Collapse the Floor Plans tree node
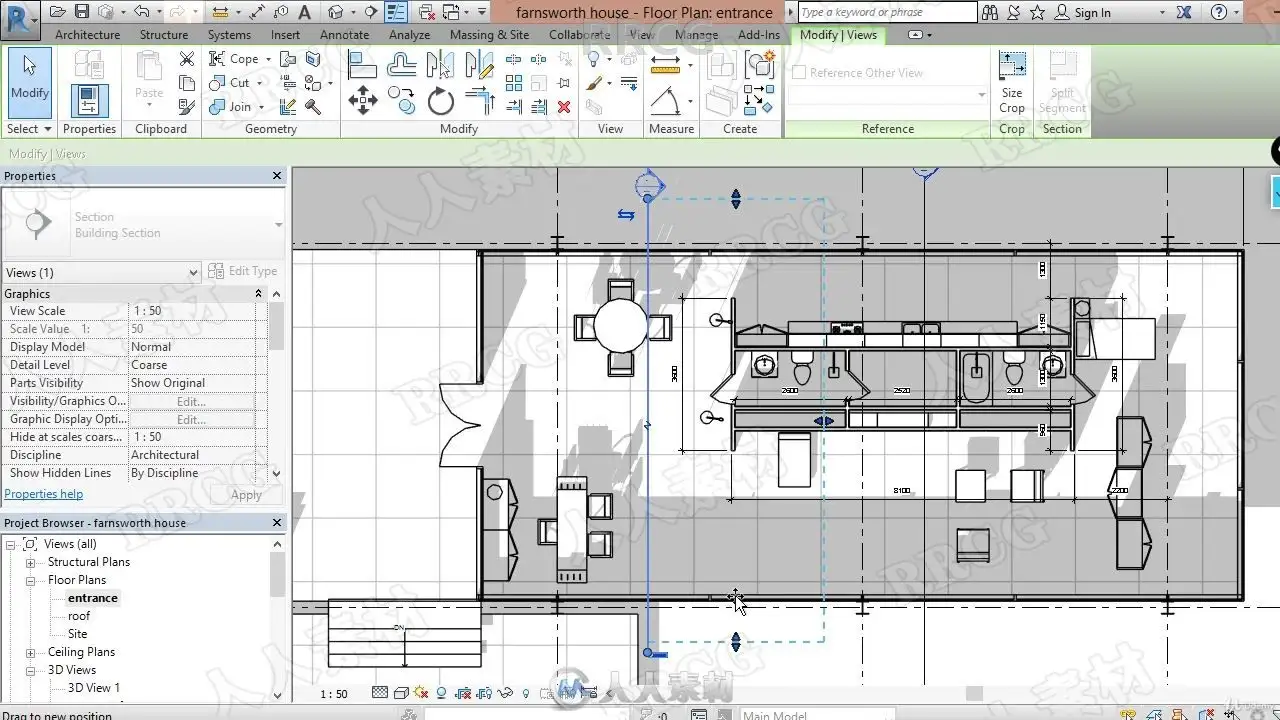The width and height of the screenshot is (1280, 720). click(x=31, y=580)
